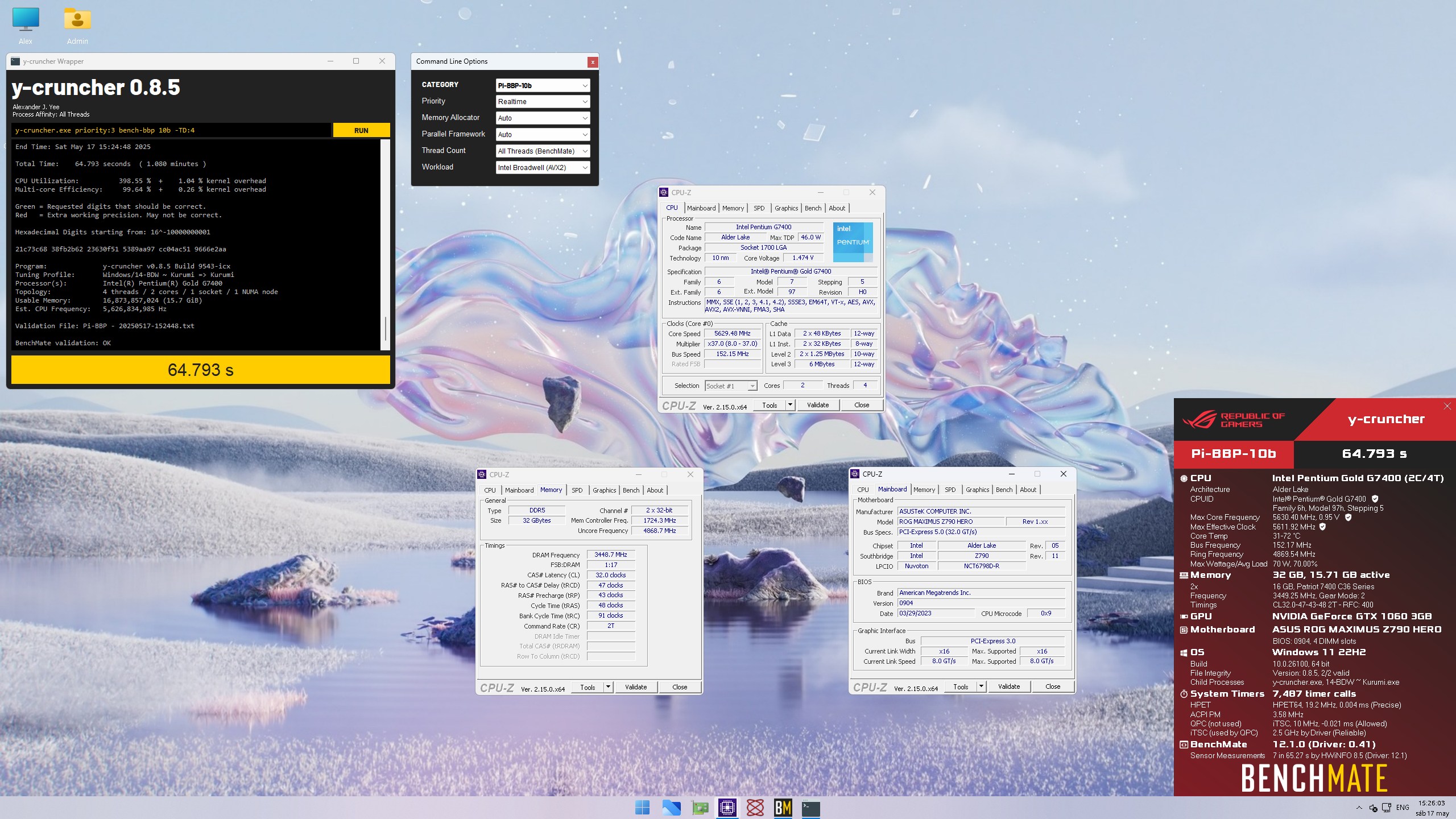
Task: Click the Core Speed value 5629.48 MHz
Action: click(x=733, y=334)
